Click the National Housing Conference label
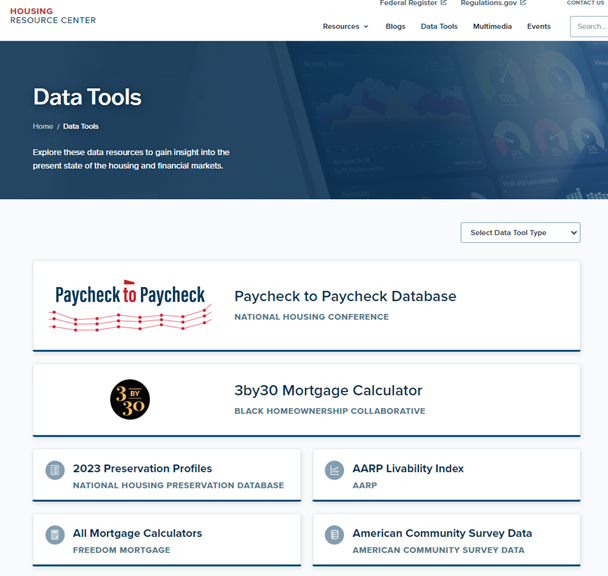 tap(311, 317)
